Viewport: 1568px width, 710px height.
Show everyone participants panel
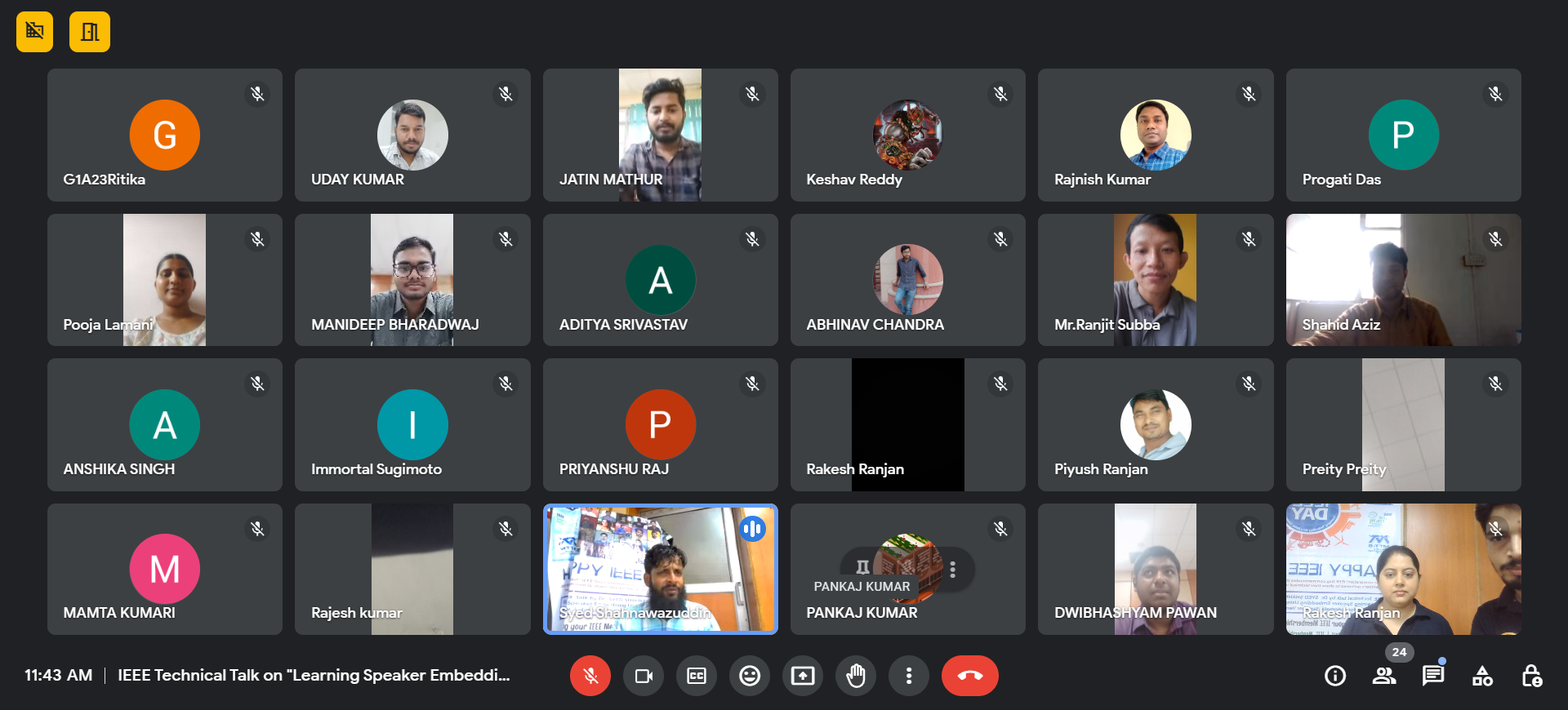(x=1383, y=676)
